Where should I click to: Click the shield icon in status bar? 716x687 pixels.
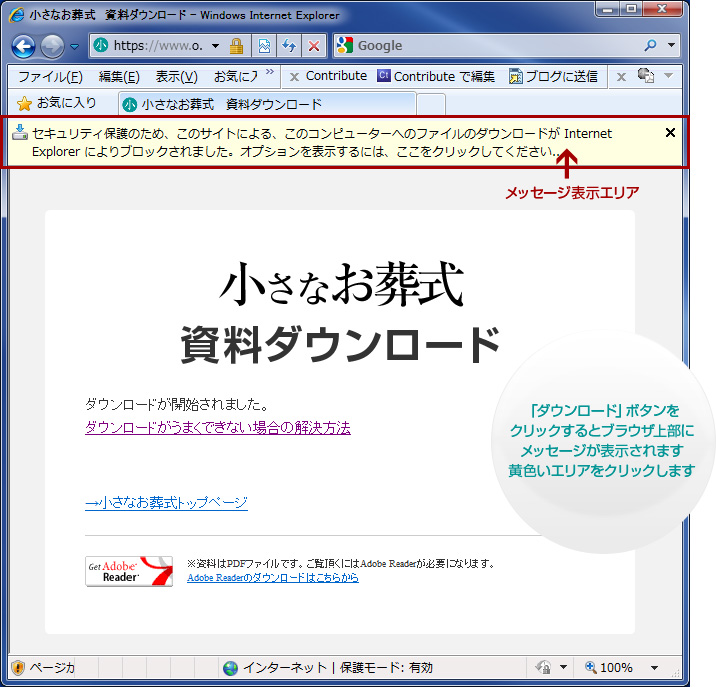[18, 668]
